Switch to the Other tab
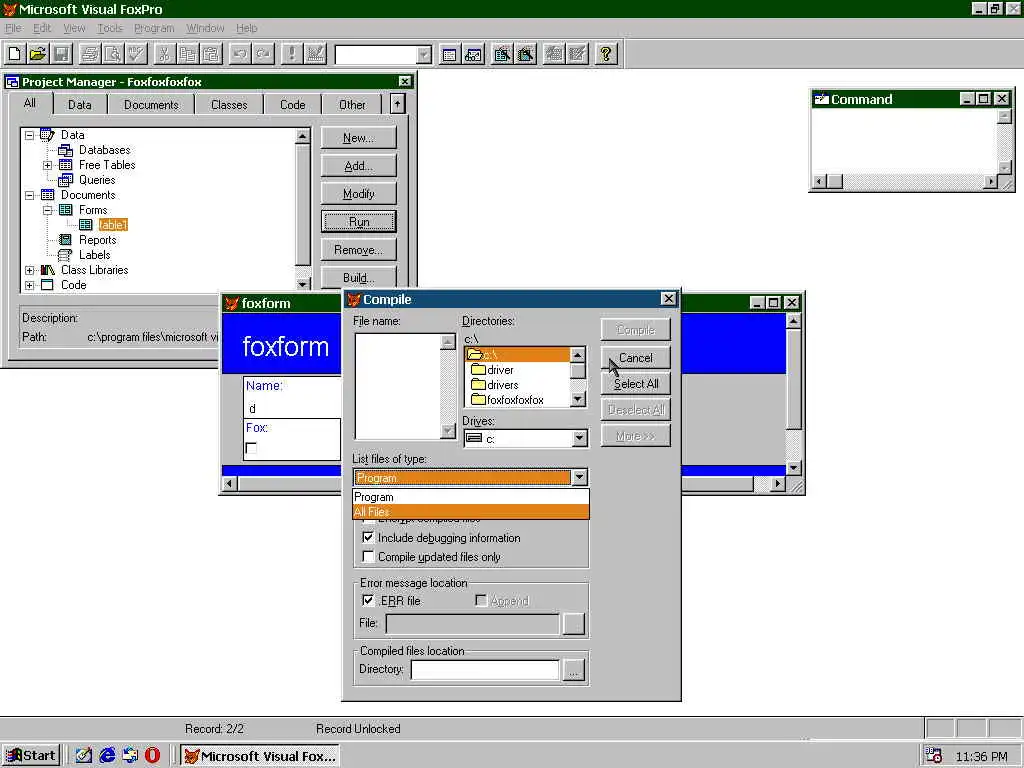The height and width of the screenshot is (768, 1024). point(352,104)
